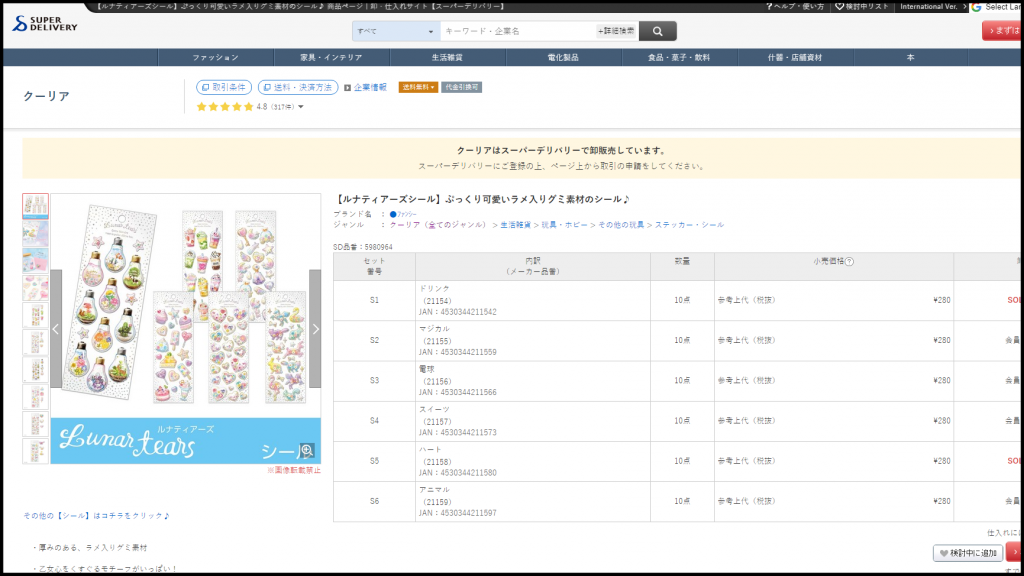Click the 代金引換可 gray badge
This screenshot has width=1024, height=576.
click(x=461, y=87)
